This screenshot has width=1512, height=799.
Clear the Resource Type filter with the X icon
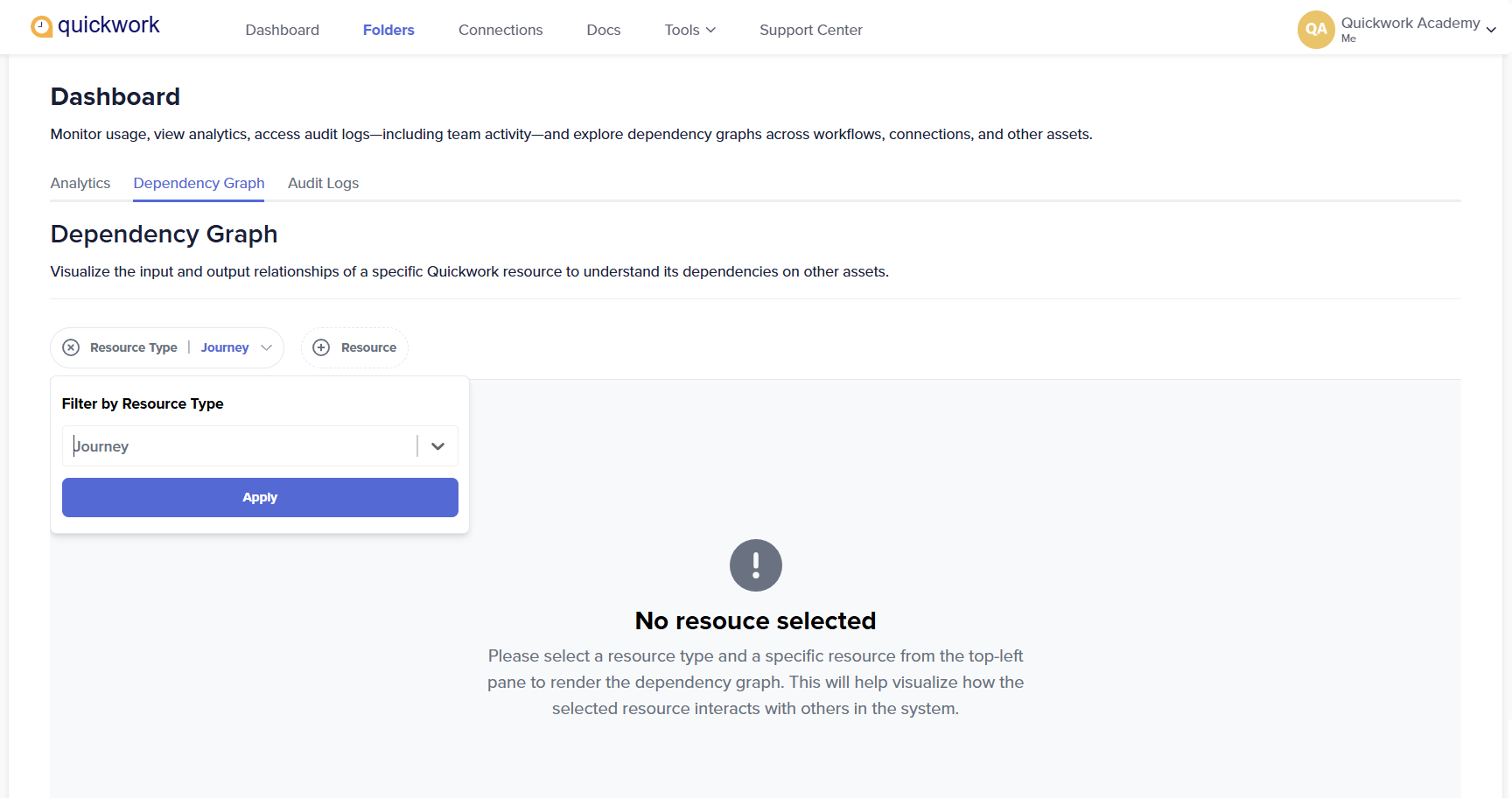click(x=72, y=347)
